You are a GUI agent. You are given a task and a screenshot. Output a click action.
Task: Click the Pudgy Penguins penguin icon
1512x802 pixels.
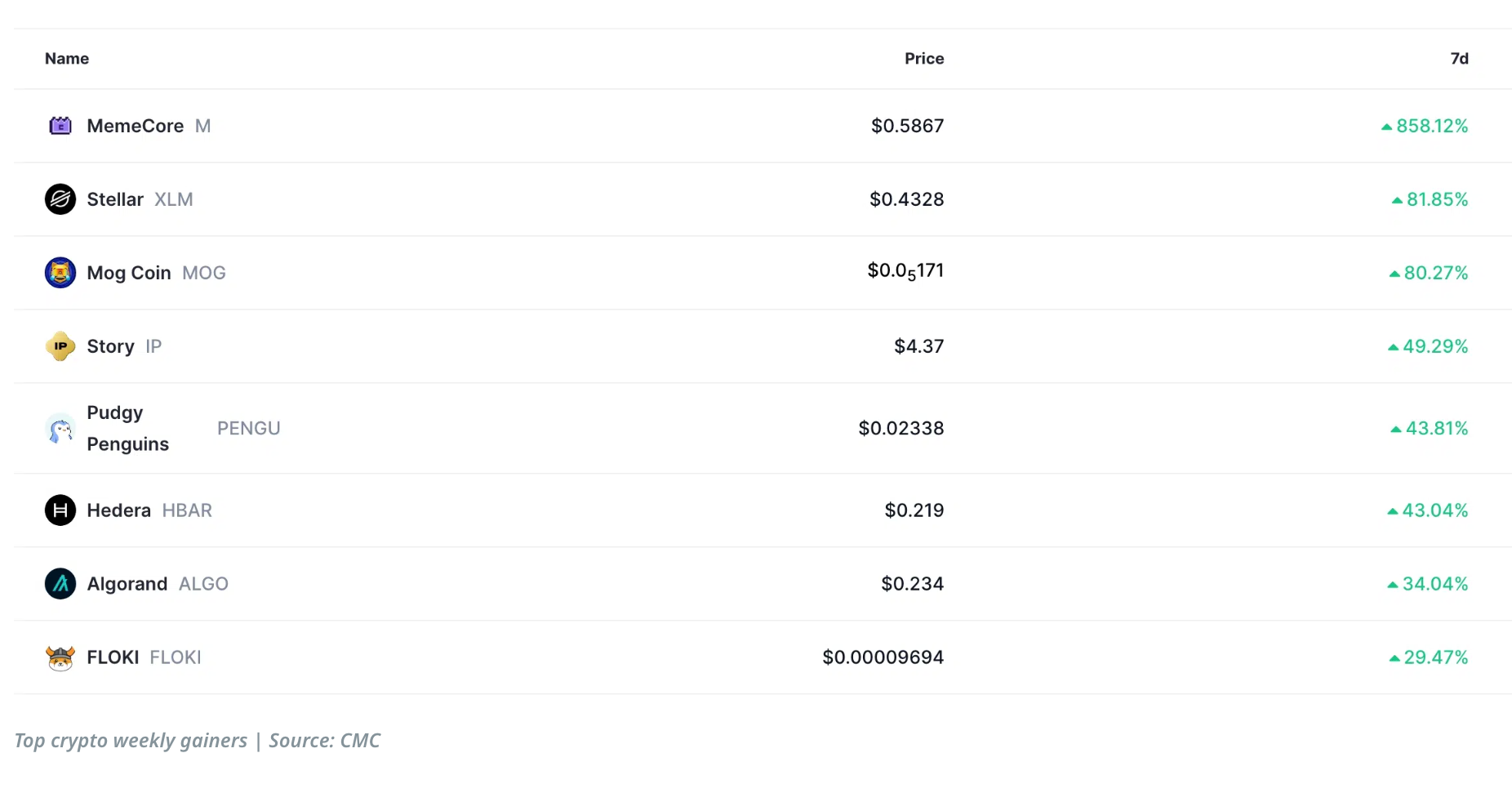60,429
